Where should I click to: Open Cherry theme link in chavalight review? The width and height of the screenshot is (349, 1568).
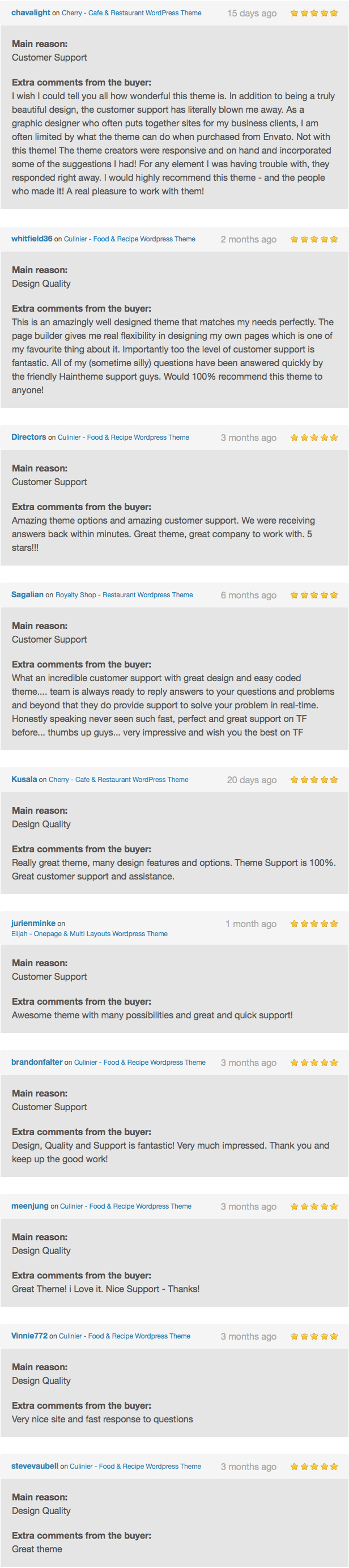click(x=131, y=13)
